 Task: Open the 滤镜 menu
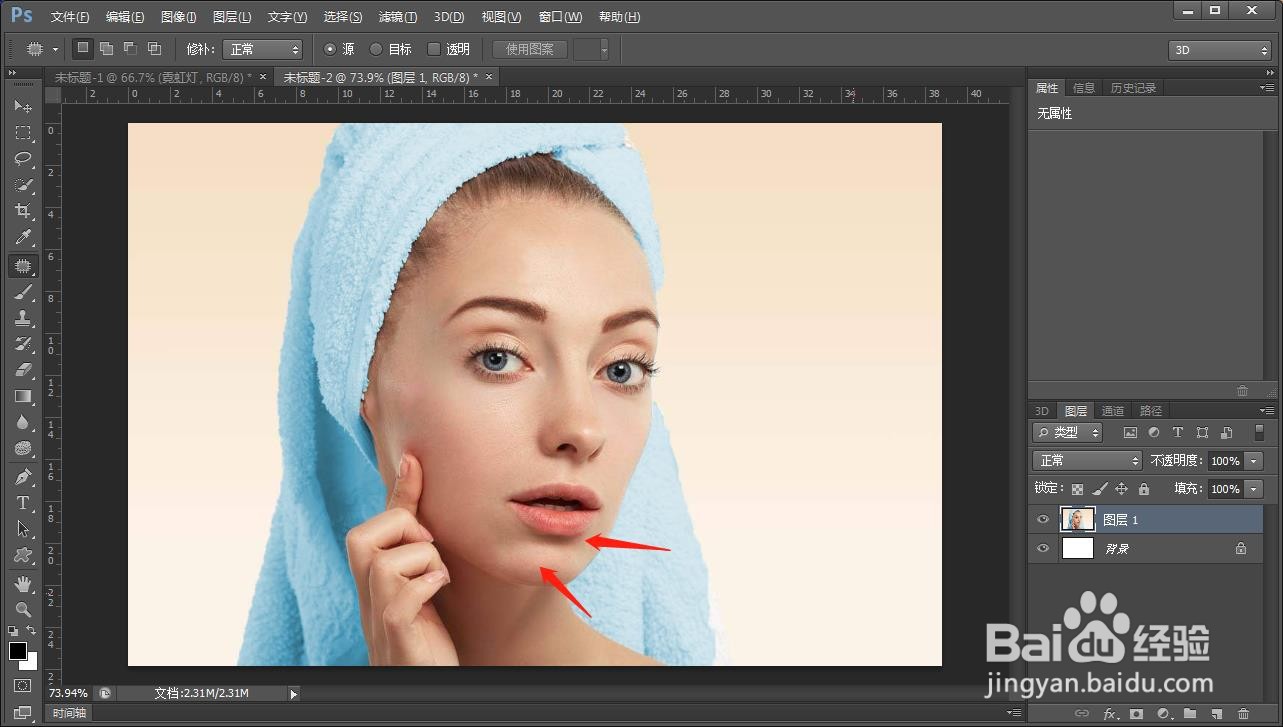click(x=398, y=17)
